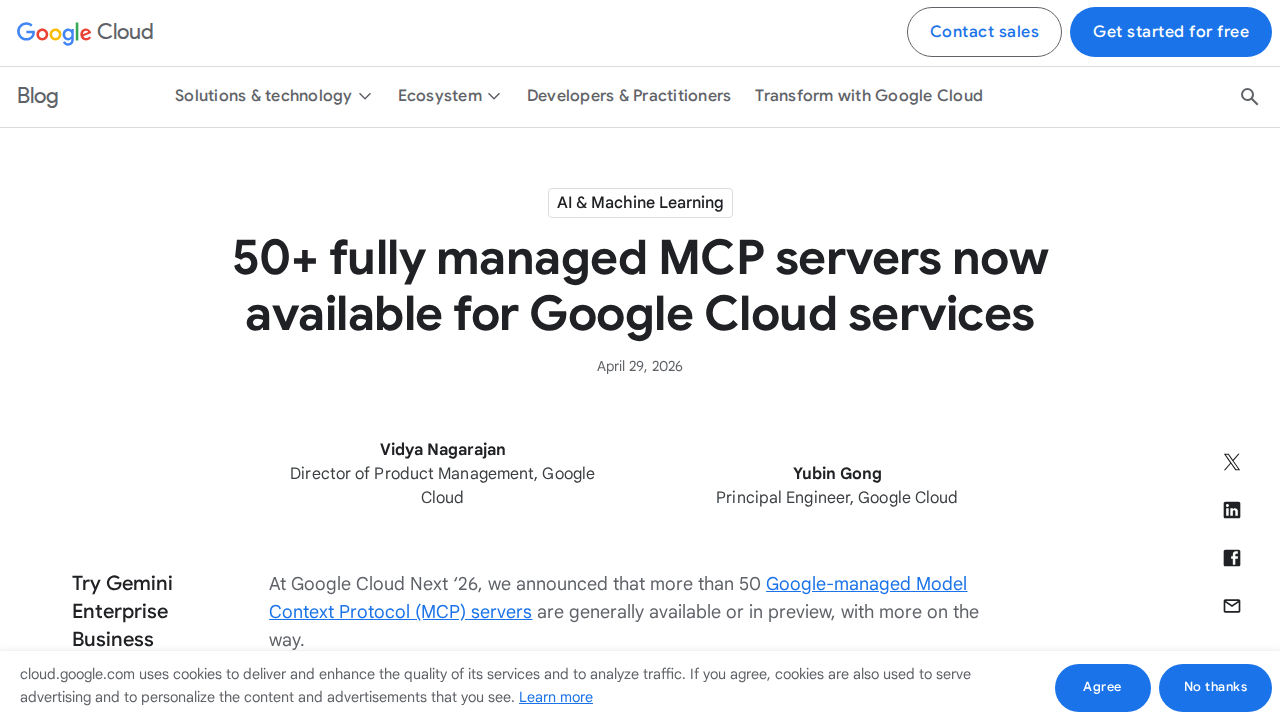
Task: Go to the Blog home
Action: click(38, 96)
